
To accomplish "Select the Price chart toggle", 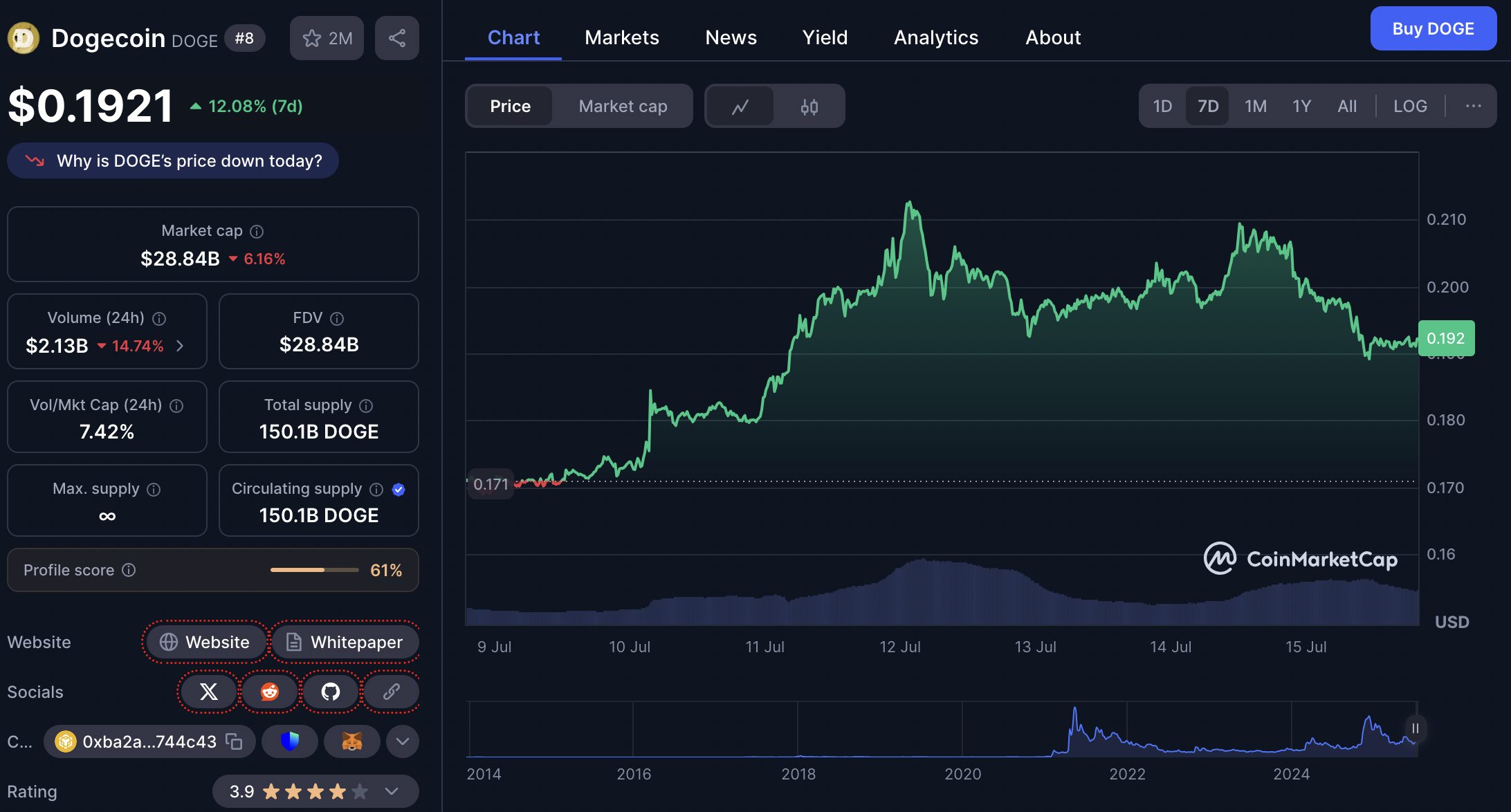I will (511, 106).
